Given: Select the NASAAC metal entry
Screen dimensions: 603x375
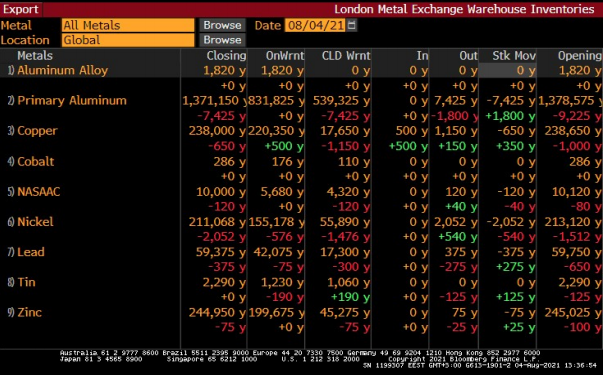Looking at the screenshot, I should click(38, 192).
